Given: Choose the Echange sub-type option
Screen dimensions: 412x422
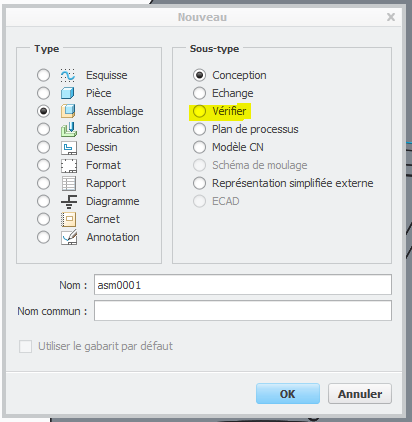Looking at the screenshot, I should [x=199, y=93].
